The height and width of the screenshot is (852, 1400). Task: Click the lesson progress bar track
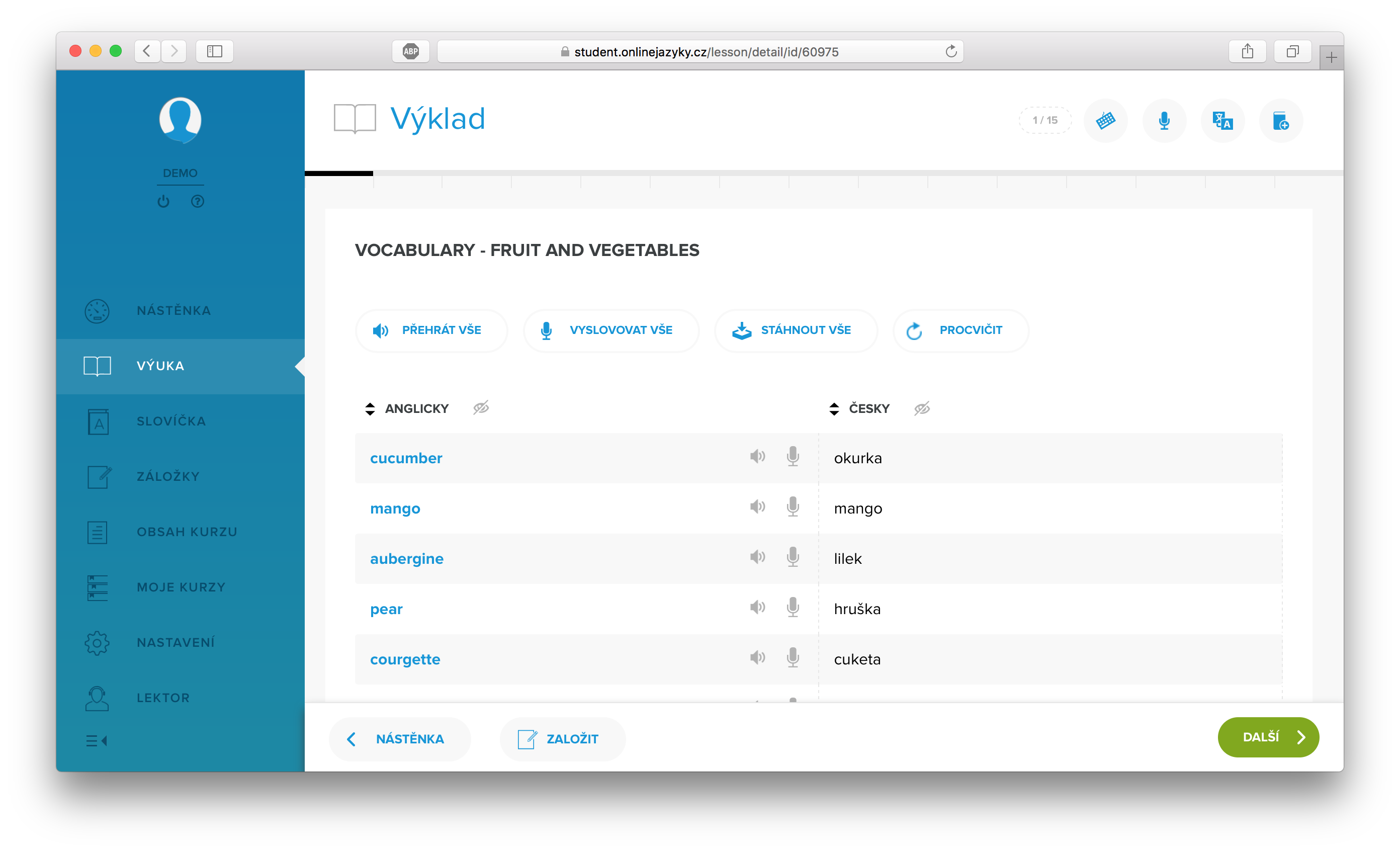pyautogui.click(x=824, y=173)
